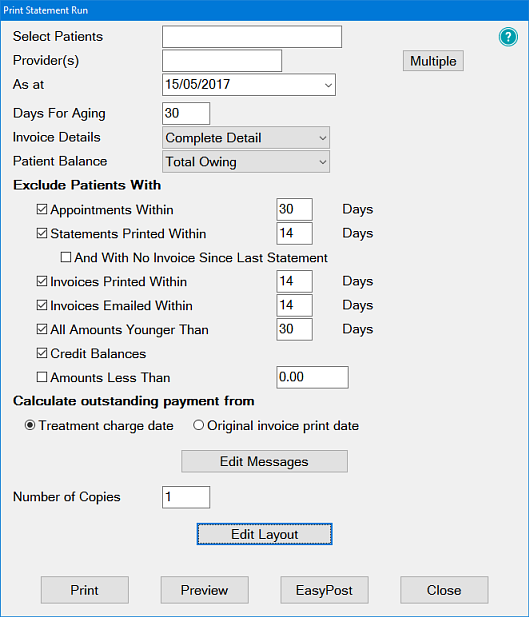Uncheck Statements Printed Within
Image resolution: width=529 pixels, height=617 pixels.
pos(42,233)
